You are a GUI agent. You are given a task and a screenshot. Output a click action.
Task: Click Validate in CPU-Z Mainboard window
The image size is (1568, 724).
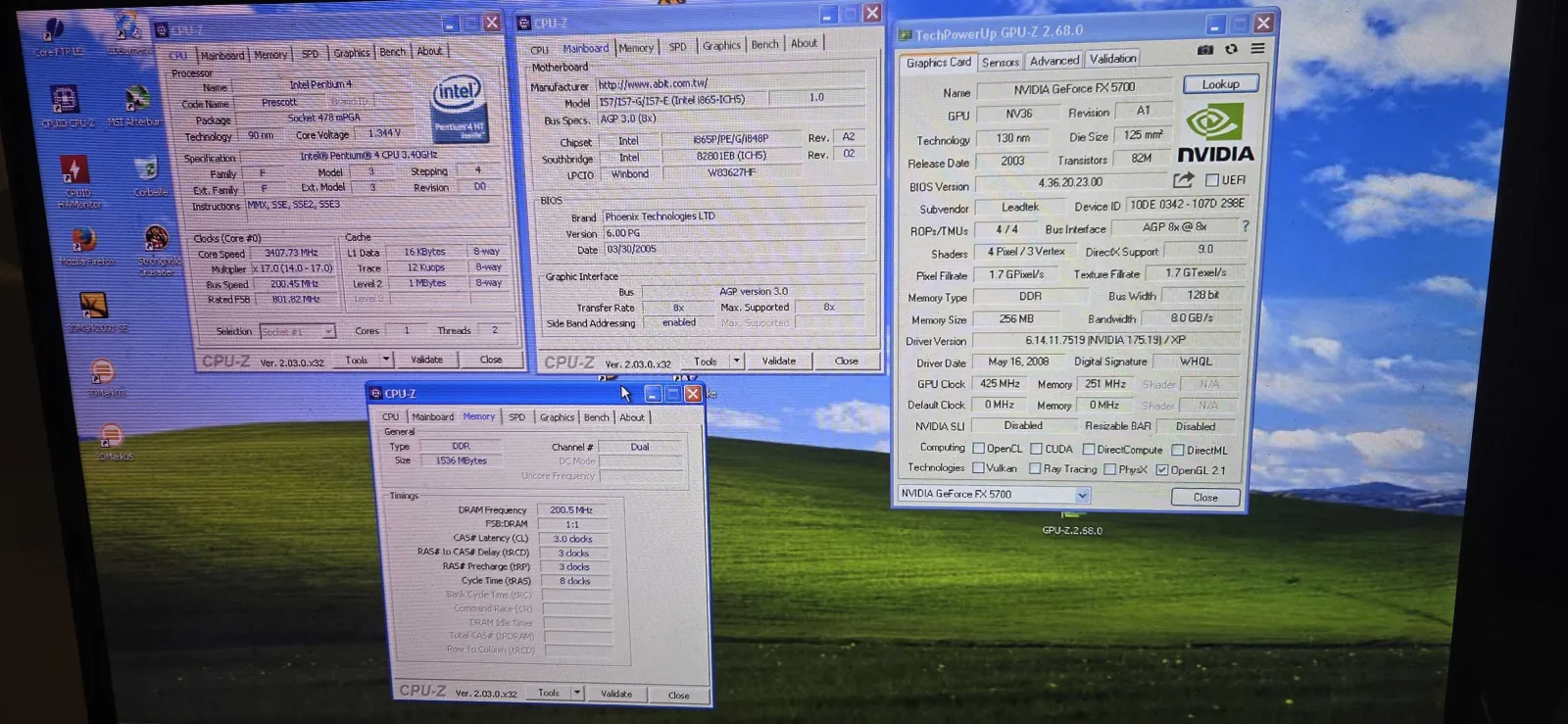coord(779,361)
